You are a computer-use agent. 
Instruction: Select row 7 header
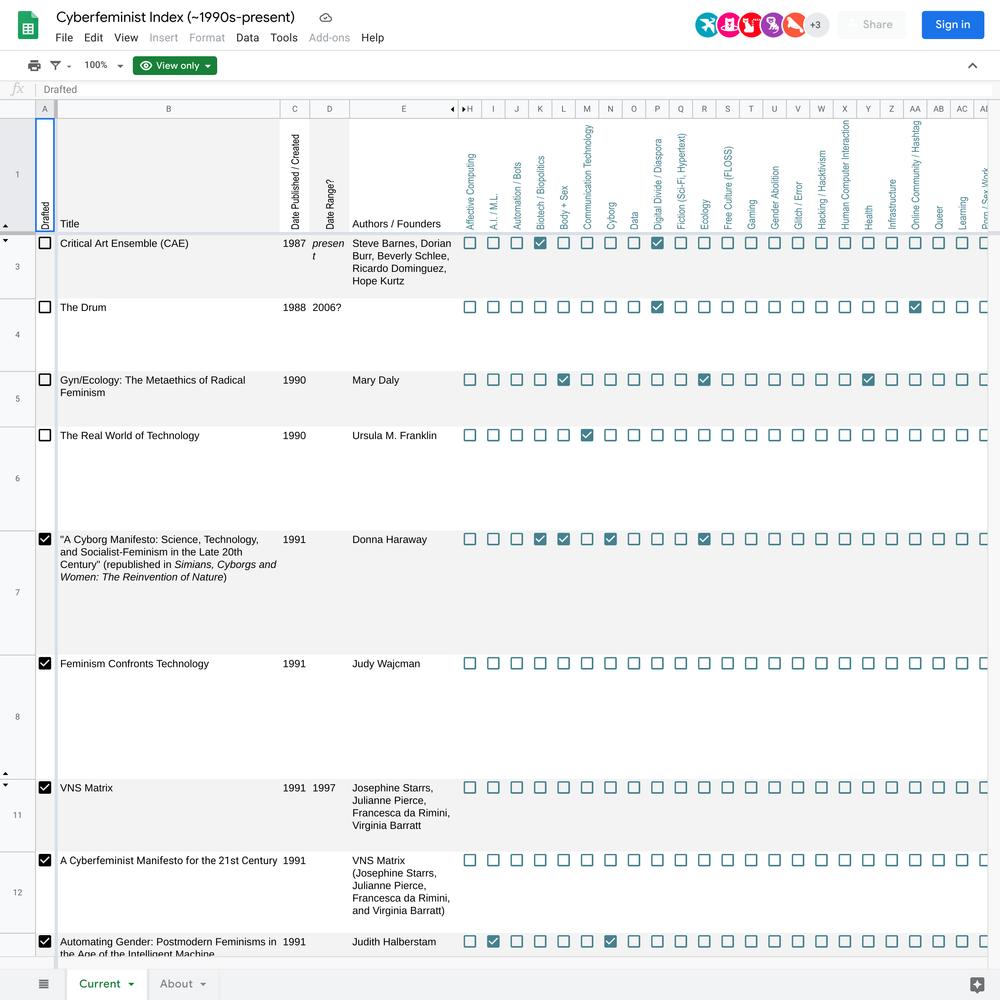coord(17,592)
